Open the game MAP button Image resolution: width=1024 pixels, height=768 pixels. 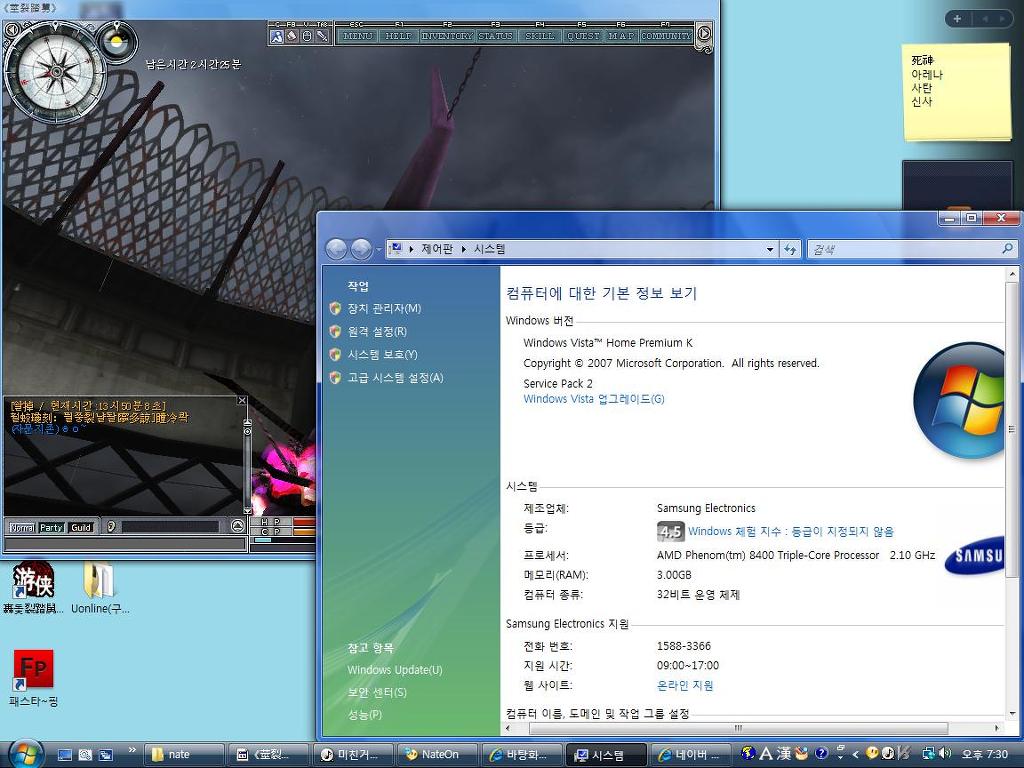[x=621, y=36]
